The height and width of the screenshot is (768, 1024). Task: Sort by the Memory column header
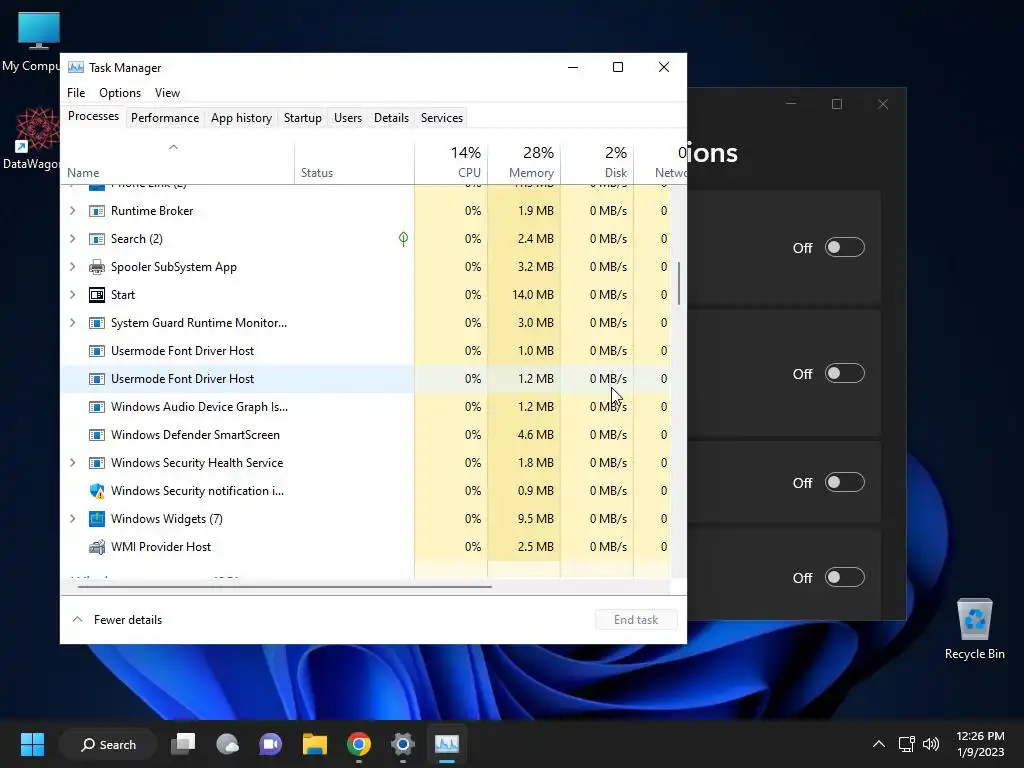524,162
